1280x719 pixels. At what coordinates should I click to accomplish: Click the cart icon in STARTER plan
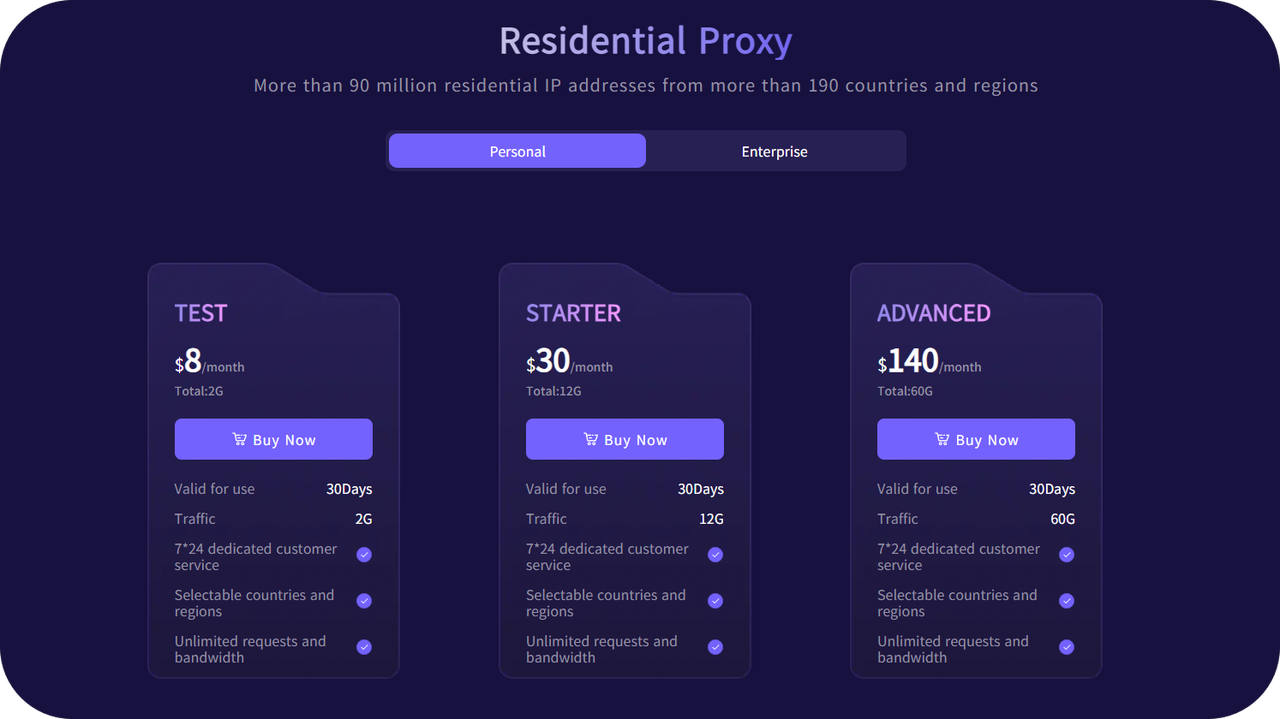[591, 439]
